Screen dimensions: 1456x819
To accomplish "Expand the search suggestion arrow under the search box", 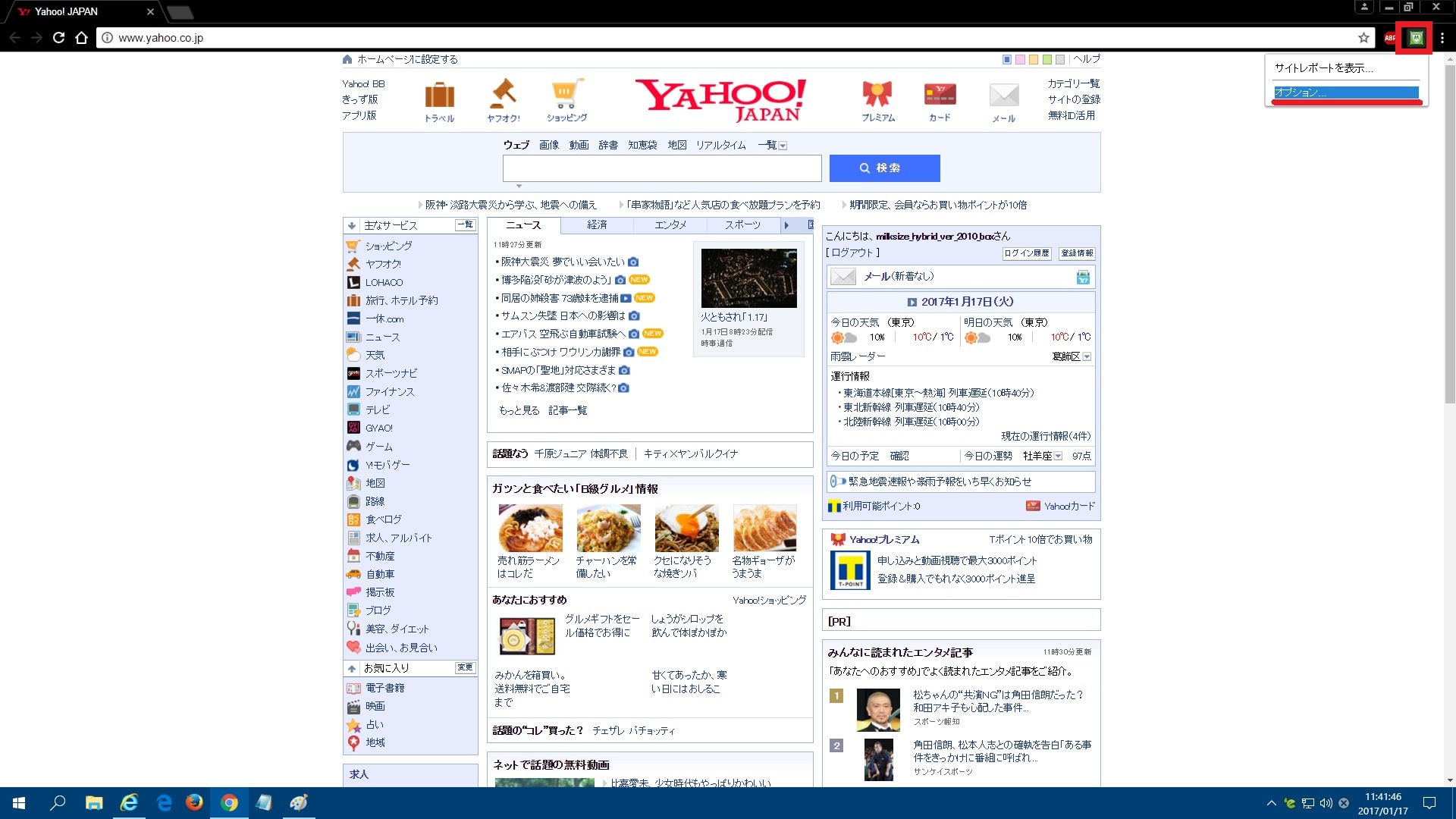I will 519,186.
